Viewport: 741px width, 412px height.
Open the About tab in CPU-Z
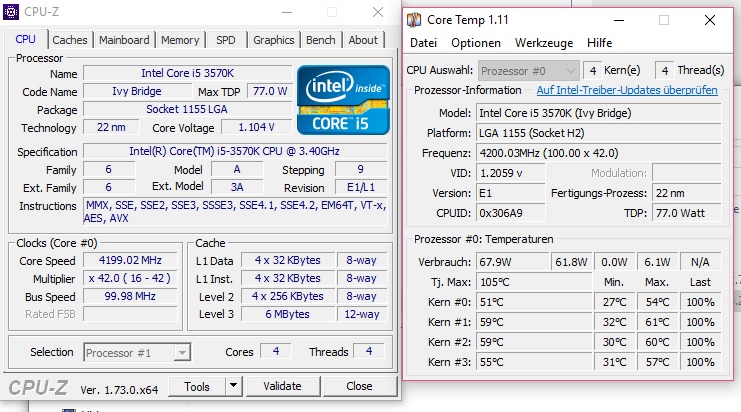click(x=363, y=40)
